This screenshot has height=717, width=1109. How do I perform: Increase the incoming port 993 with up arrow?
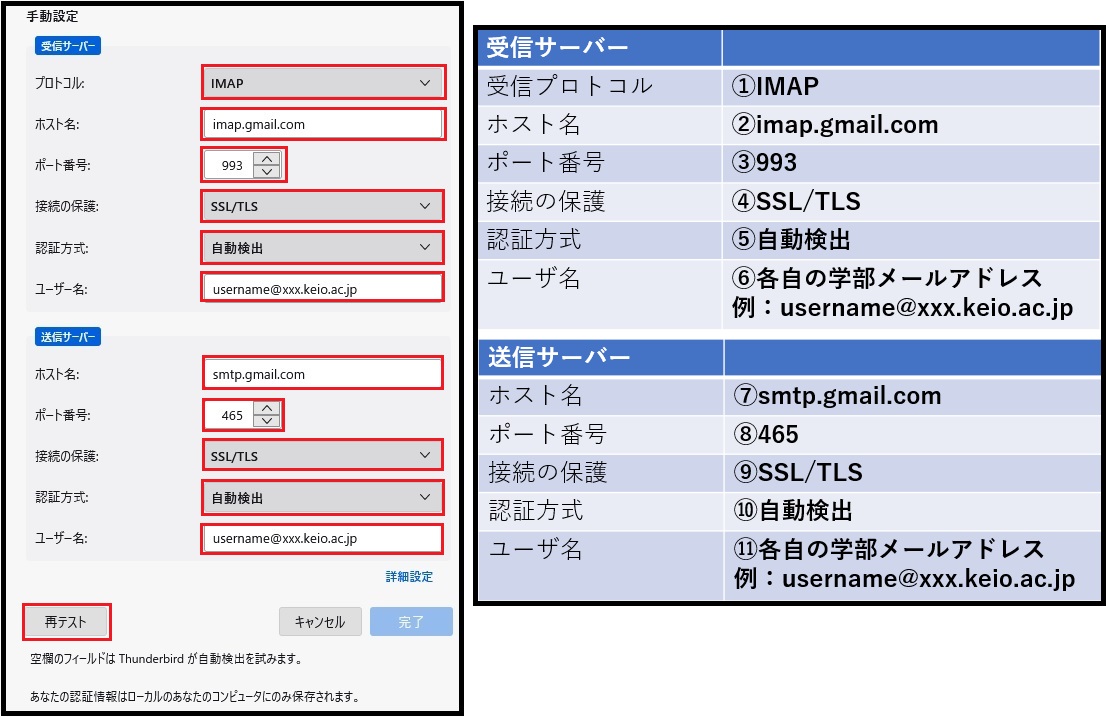(267, 159)
